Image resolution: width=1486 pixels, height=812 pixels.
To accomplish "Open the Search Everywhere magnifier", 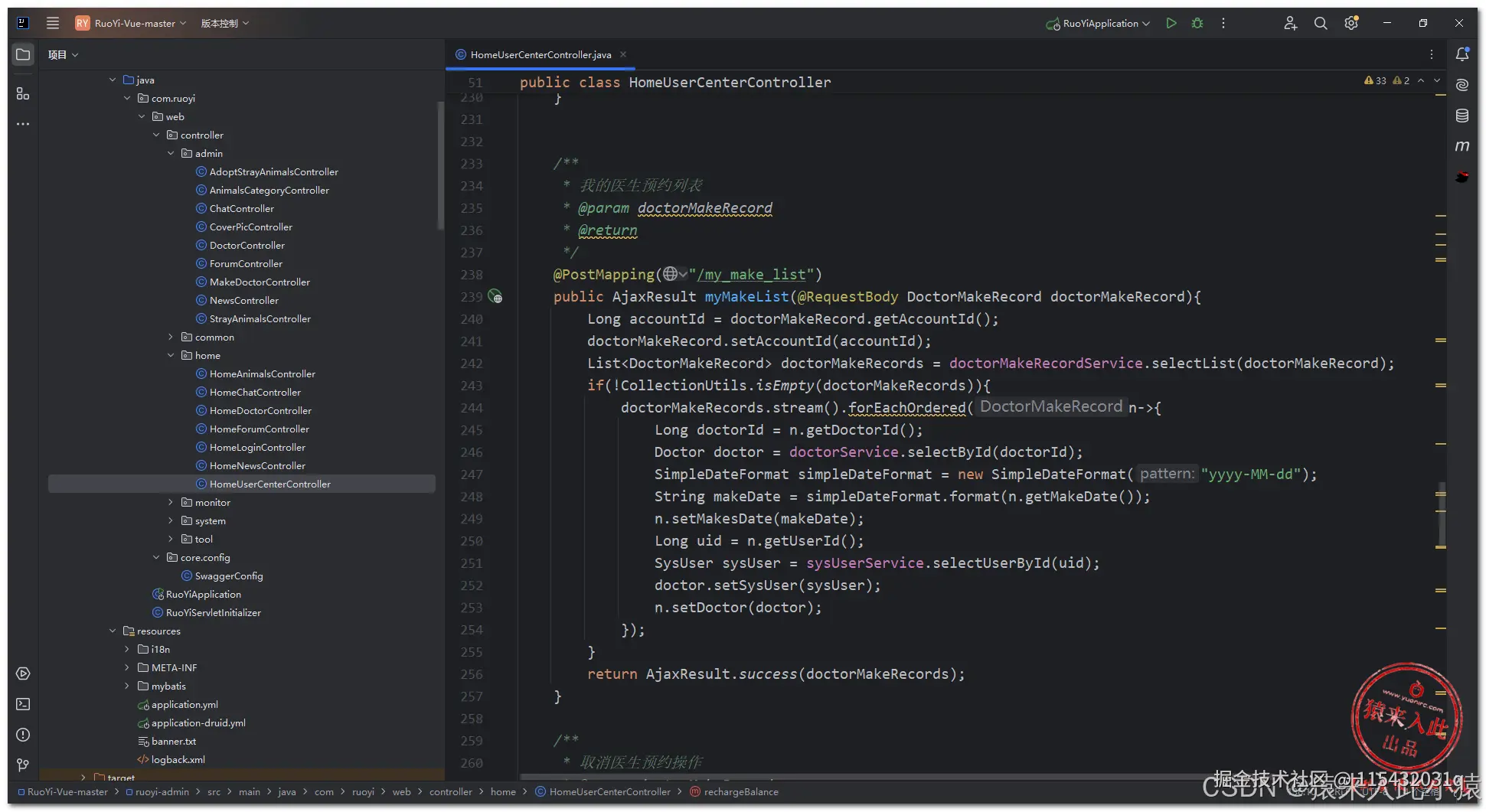I will [x=1321, y=23].
